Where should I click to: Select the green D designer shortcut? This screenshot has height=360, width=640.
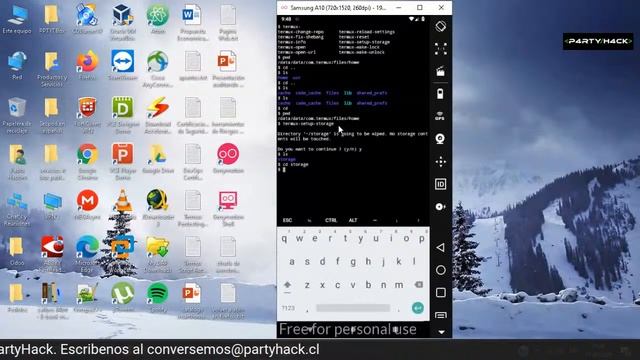tap(122, 116)
